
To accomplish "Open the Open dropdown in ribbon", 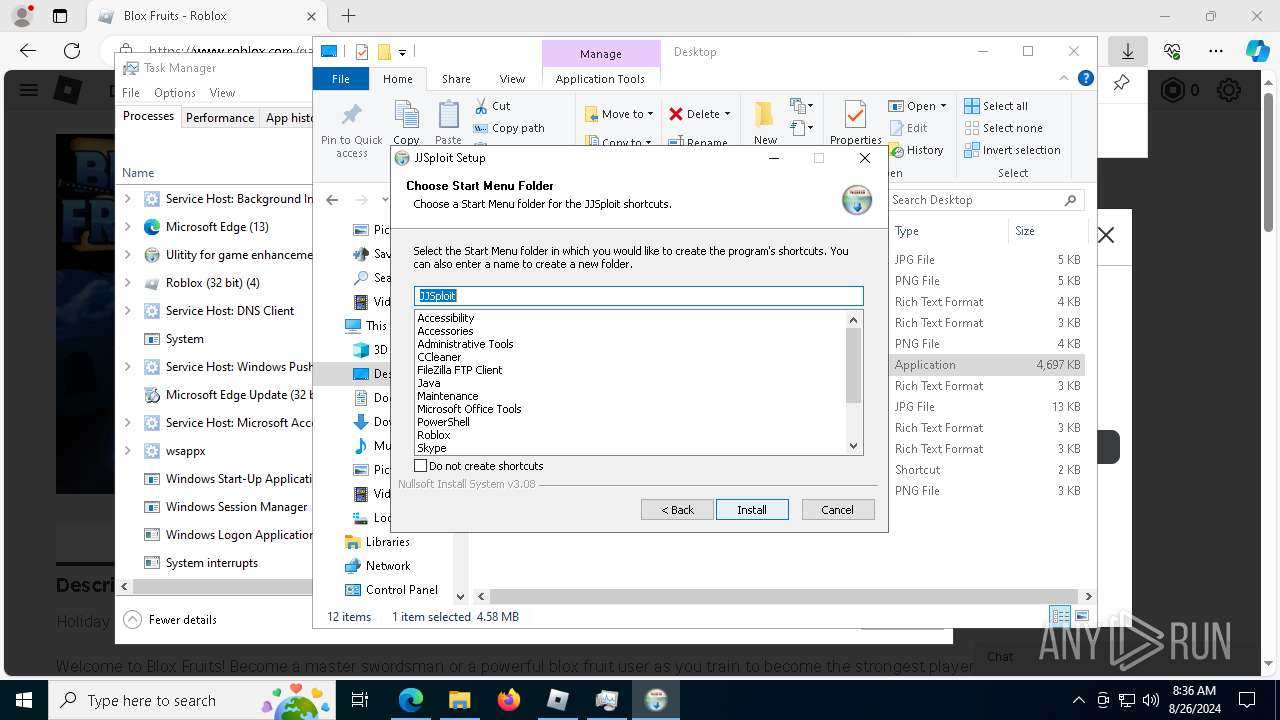I will click(917, 106).
